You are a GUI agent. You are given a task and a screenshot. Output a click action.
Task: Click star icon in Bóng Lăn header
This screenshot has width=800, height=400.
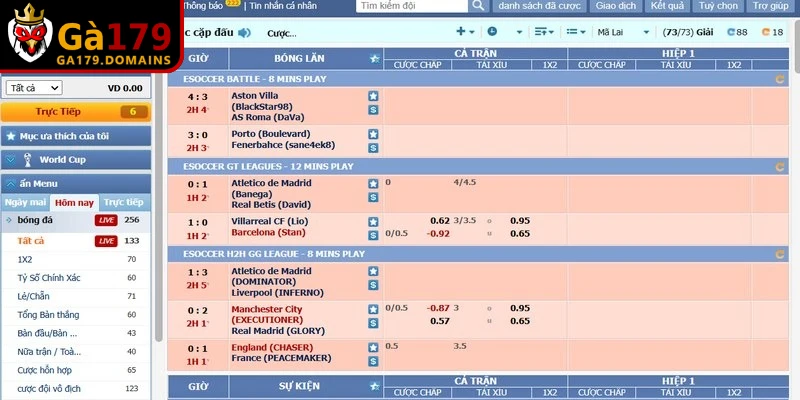click(375, 59)
